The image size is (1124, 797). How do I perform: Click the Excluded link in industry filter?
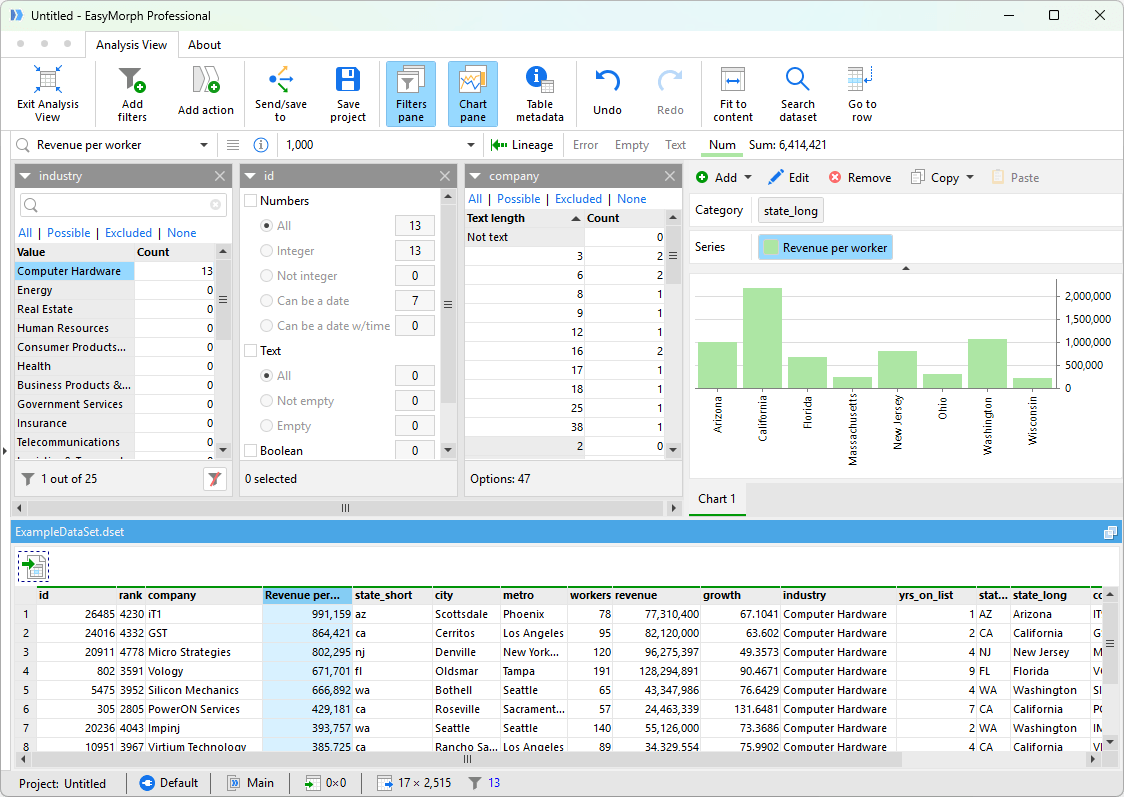(x=128, y=233)
